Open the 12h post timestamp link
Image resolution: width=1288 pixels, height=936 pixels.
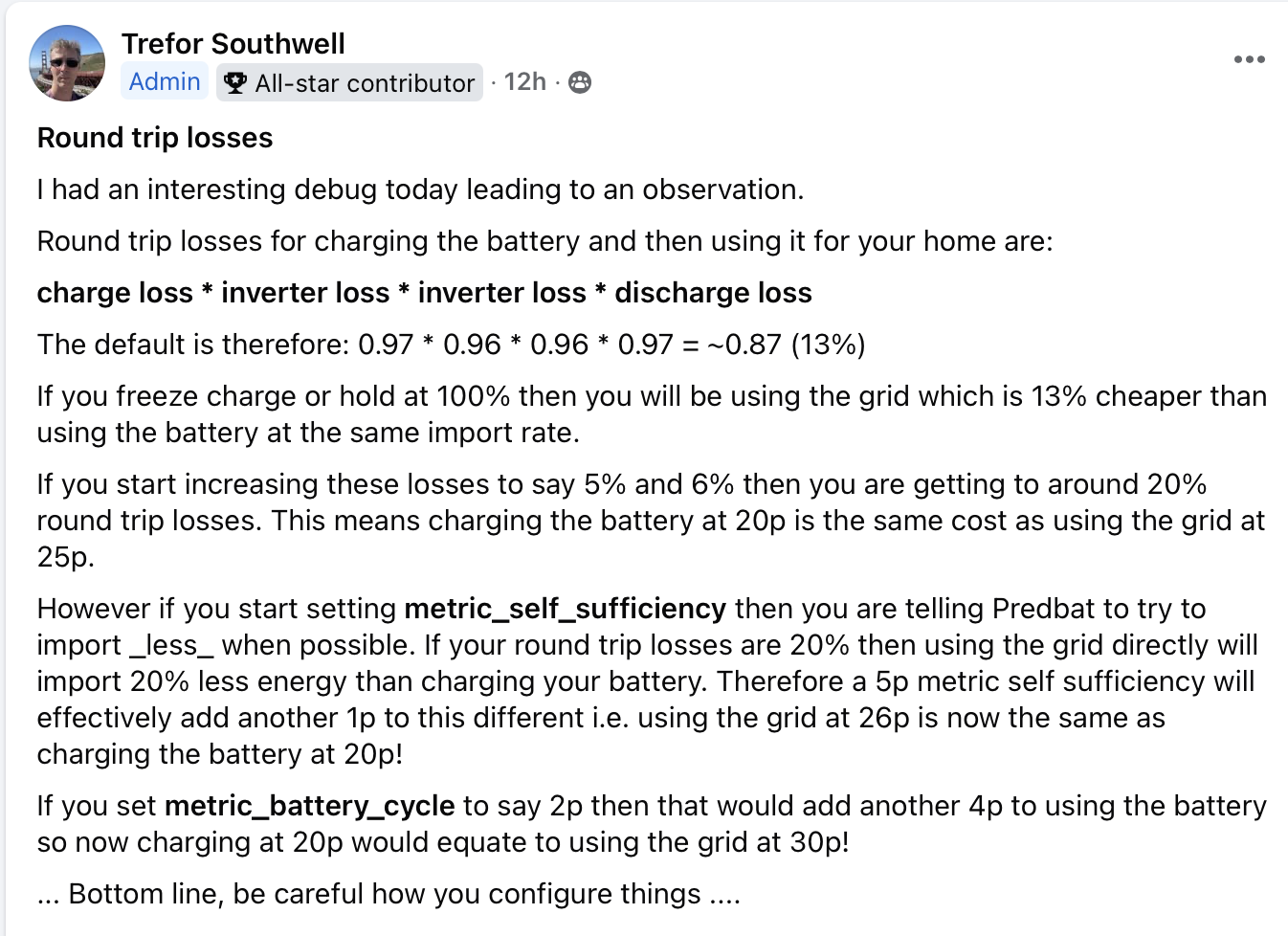525,82
